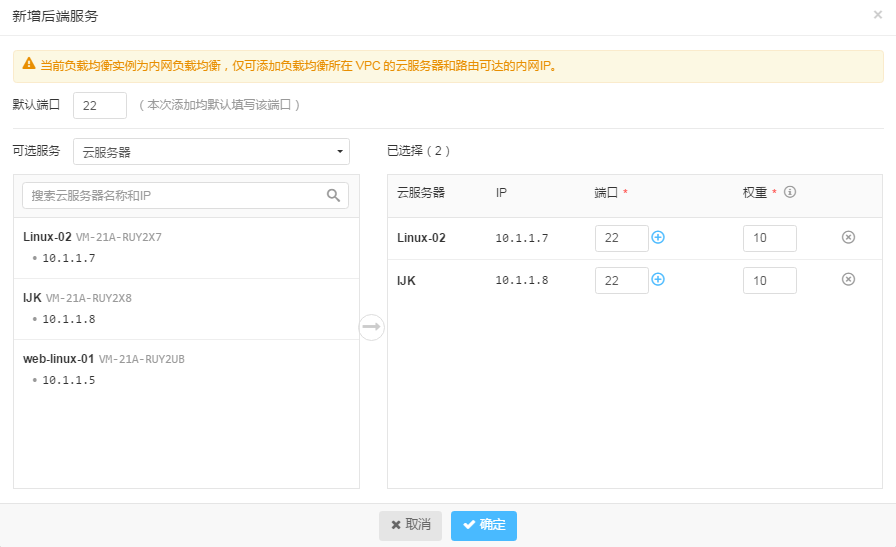896x547 pixels.
Task: Edit the weight field for IJK
Action: pos(770,281)
